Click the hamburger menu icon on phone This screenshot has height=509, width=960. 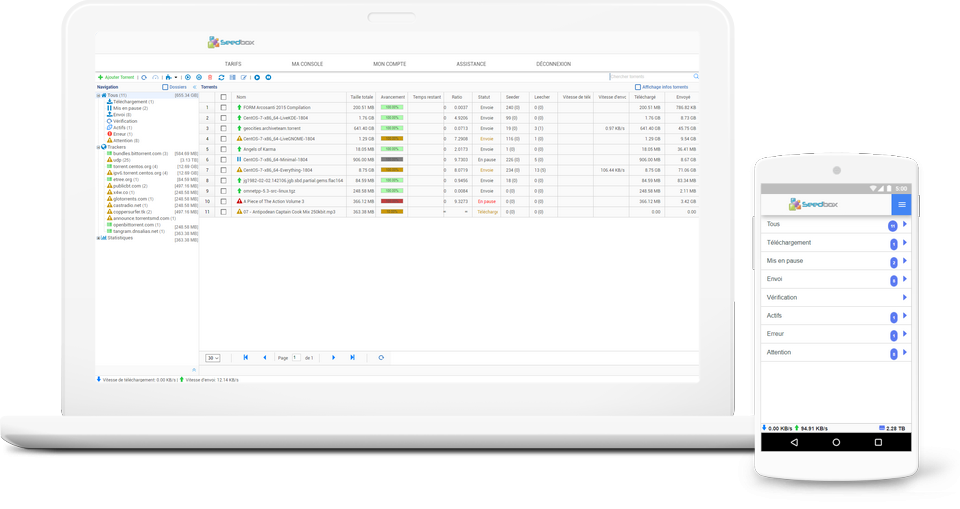pos(901,205)
